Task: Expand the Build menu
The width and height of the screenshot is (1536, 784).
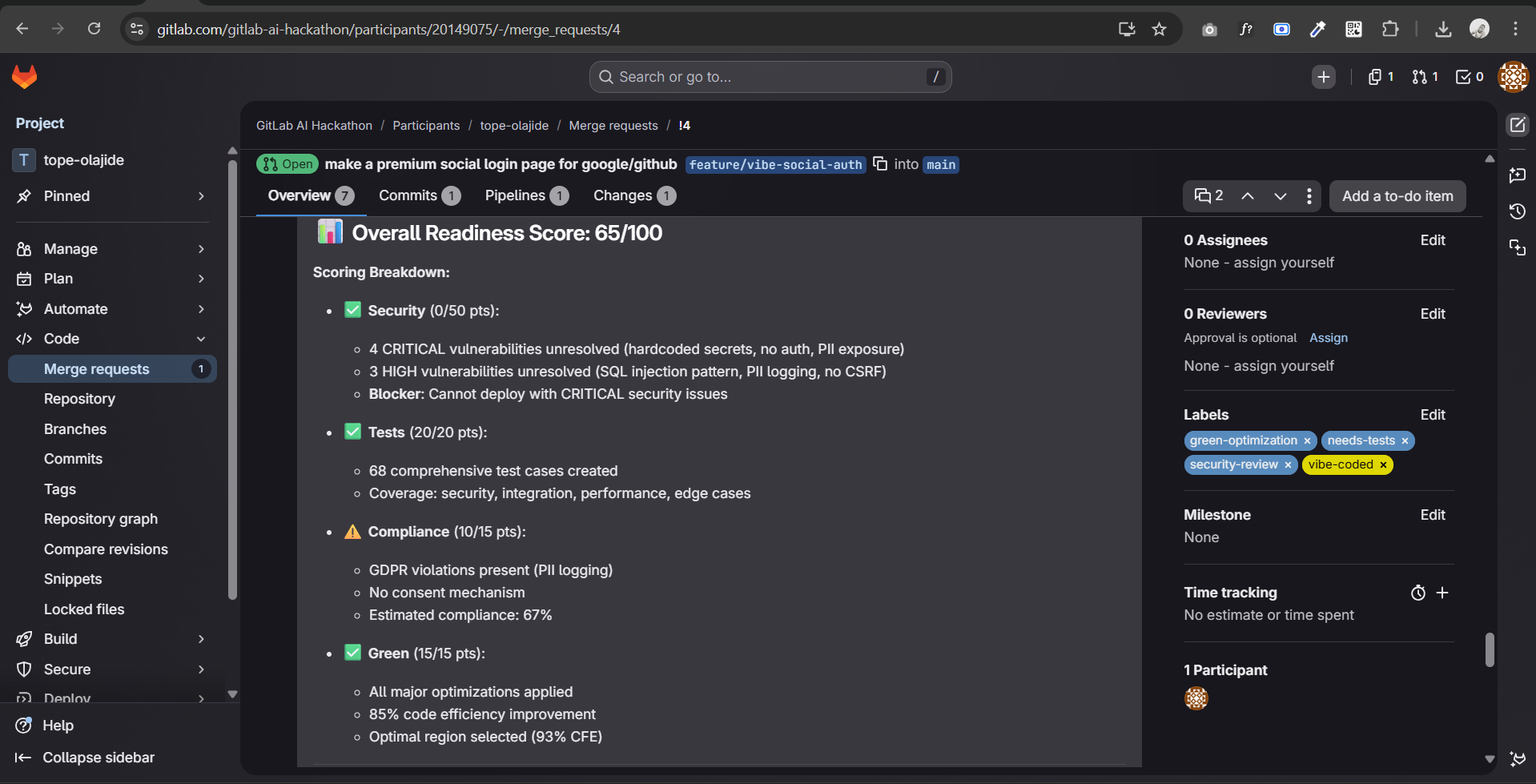Action: 112,639
